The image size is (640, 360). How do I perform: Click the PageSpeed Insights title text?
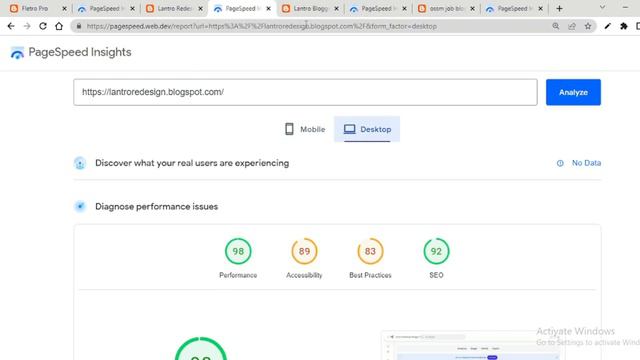coord(80,52)
